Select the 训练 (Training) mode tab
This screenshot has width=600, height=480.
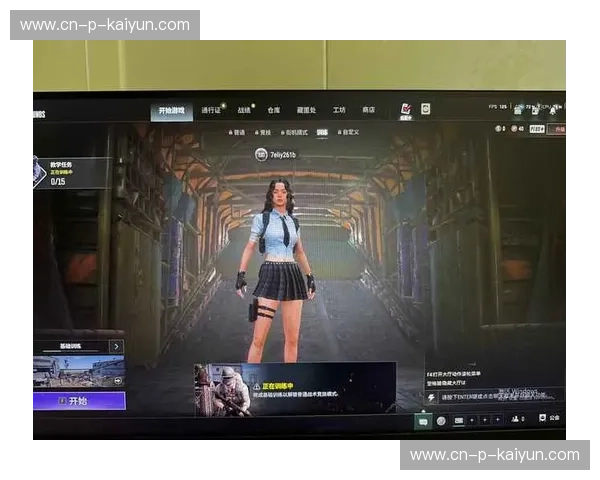[322, 132]
